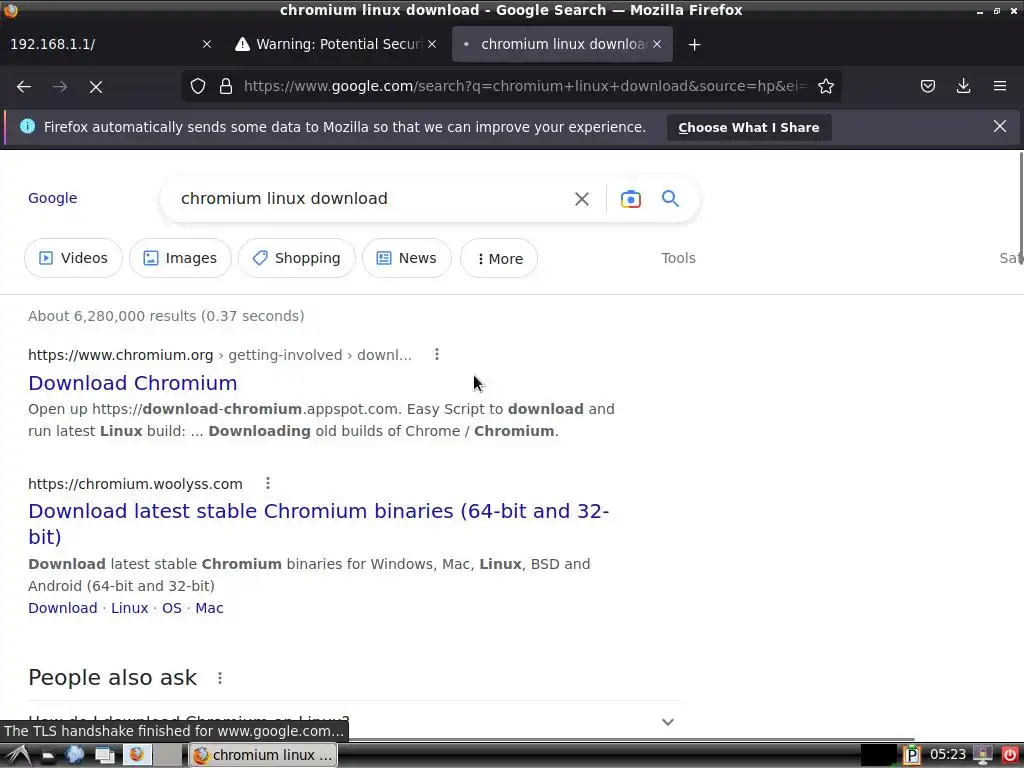Viewport: 1024px width, 768px height.
Task: Submit search with magnifier icon
Action: tap(670, 199)
